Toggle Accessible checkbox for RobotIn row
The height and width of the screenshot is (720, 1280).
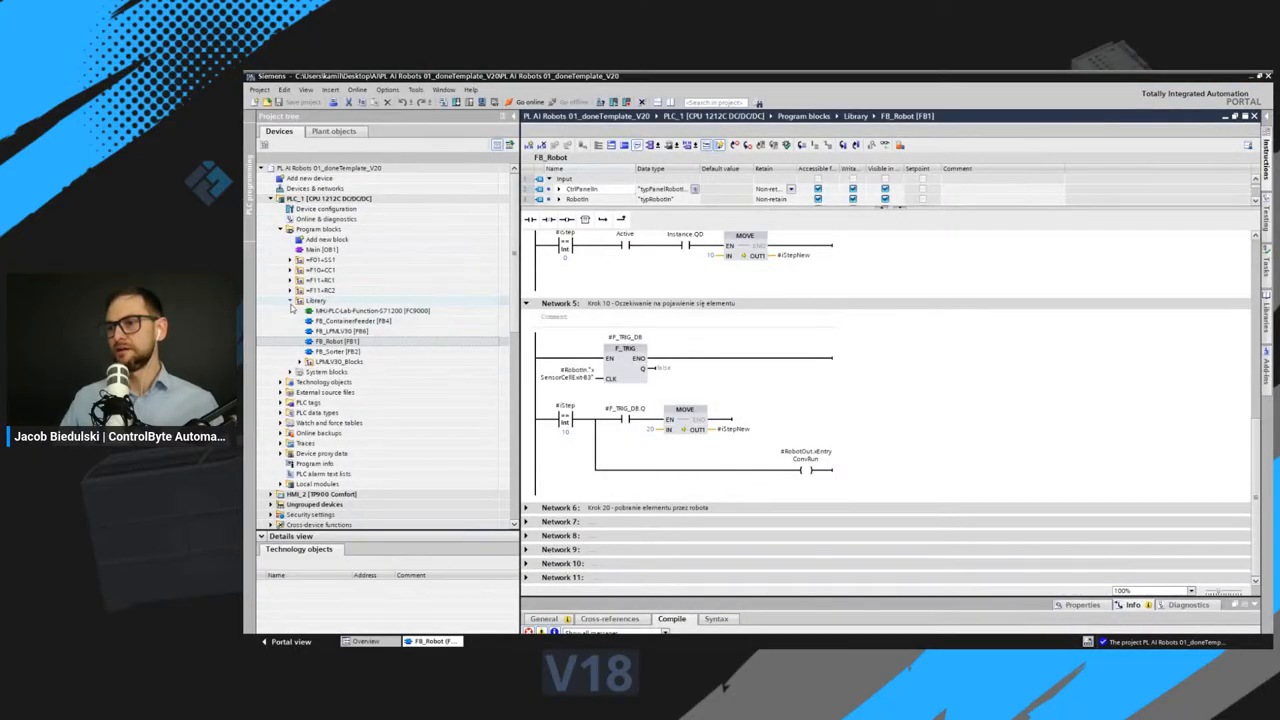tap(818, 199)
